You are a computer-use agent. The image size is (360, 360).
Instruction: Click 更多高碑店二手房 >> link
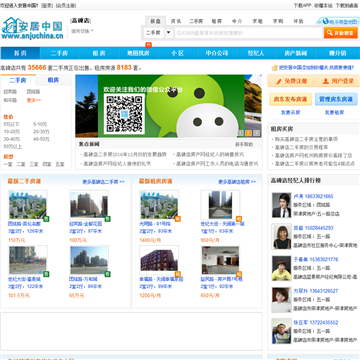coord(103,182)
